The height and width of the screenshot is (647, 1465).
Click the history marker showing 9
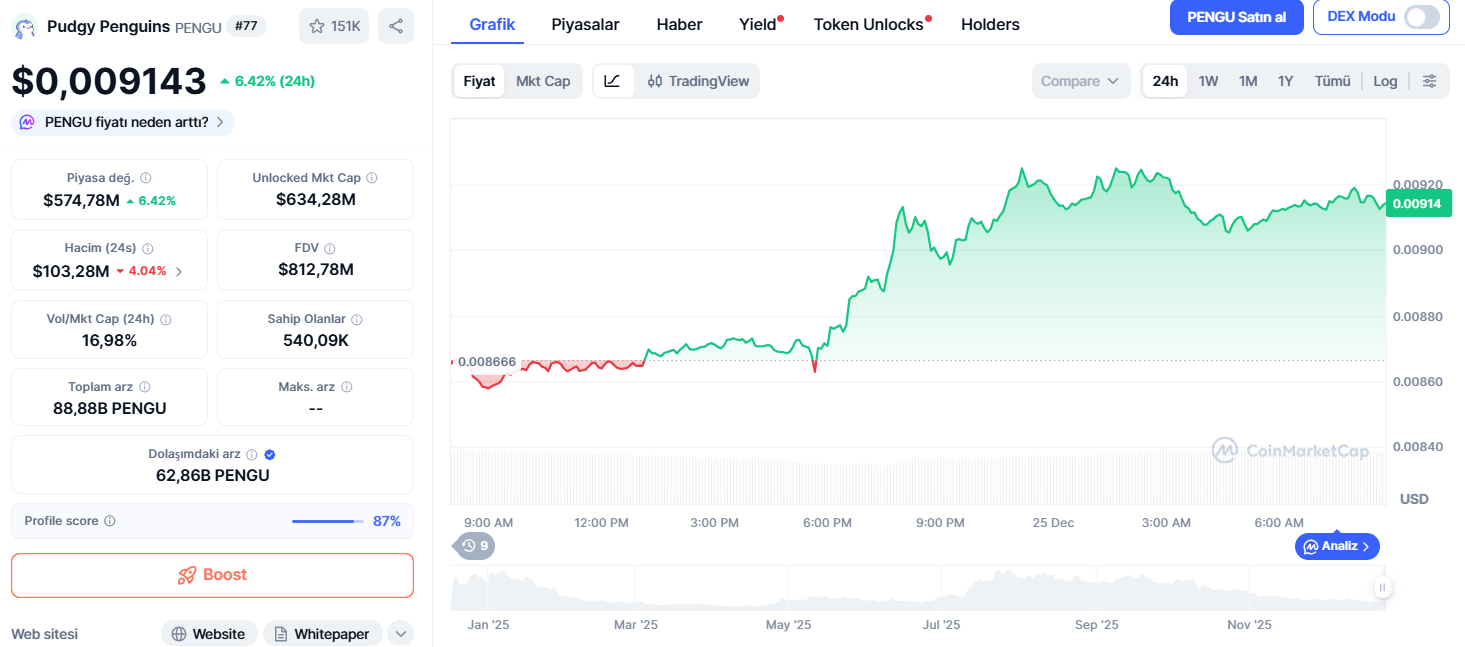click(x=476, y=546)
